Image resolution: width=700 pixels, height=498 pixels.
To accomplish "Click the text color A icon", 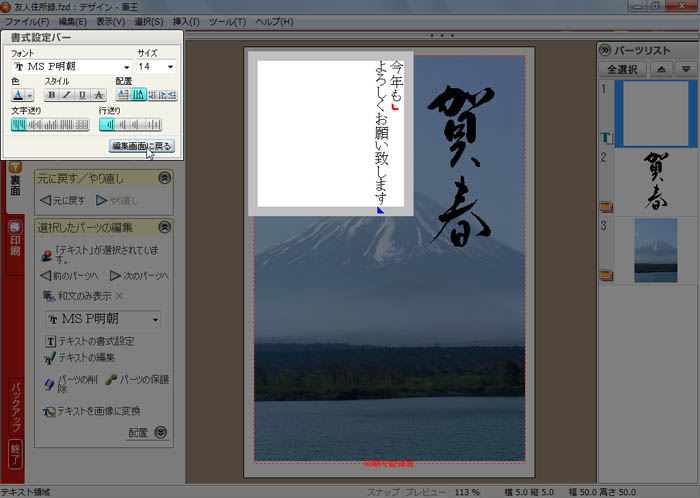I will 18,95.
